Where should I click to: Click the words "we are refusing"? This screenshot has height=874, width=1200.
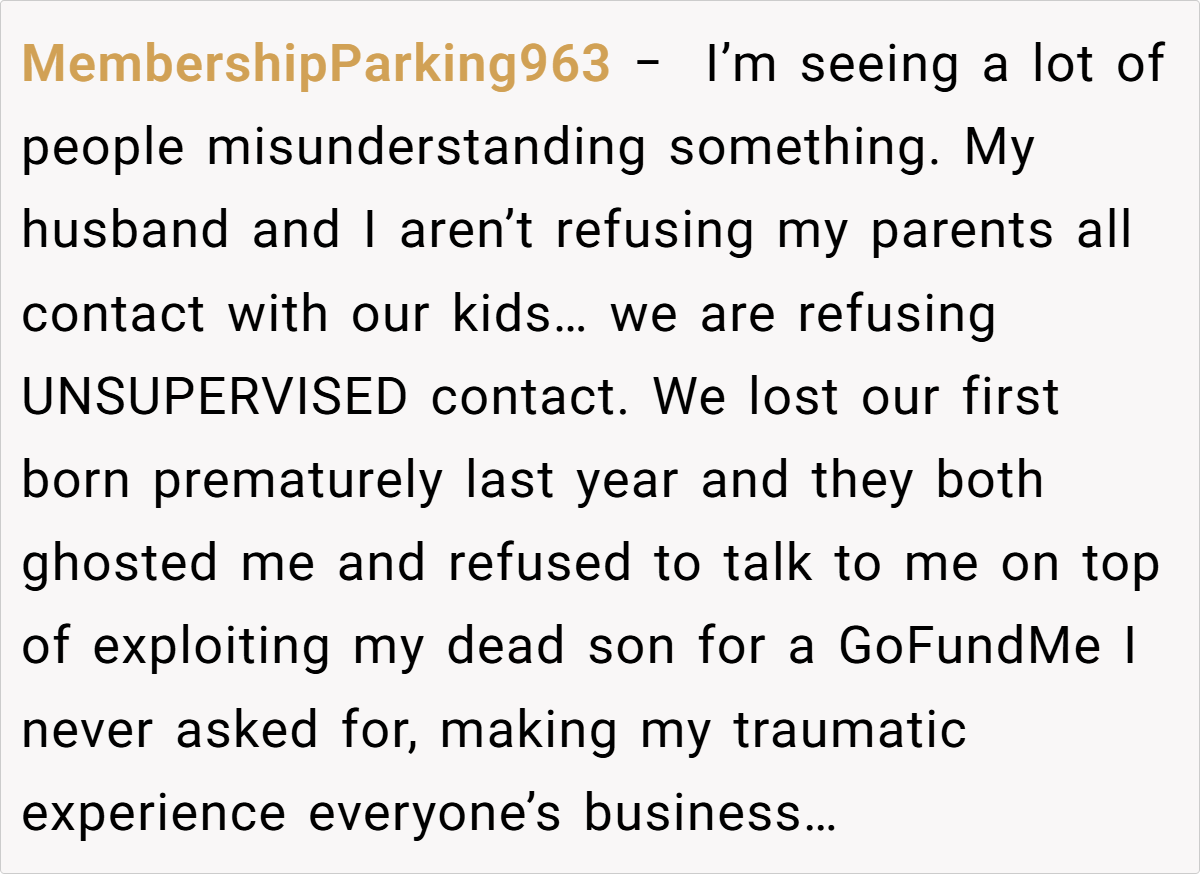click(x=803, y=314)
